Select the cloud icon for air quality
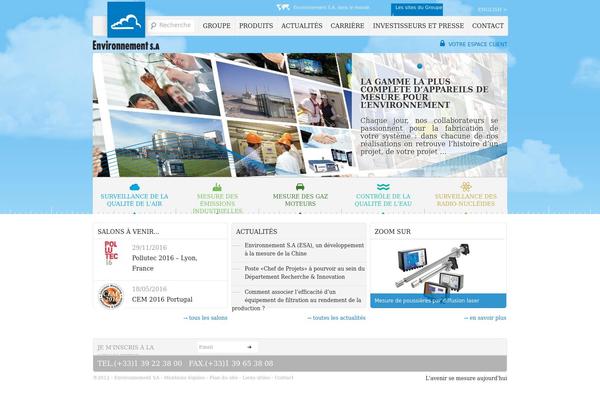Screen dimensions: 600x400 [134, 187]
